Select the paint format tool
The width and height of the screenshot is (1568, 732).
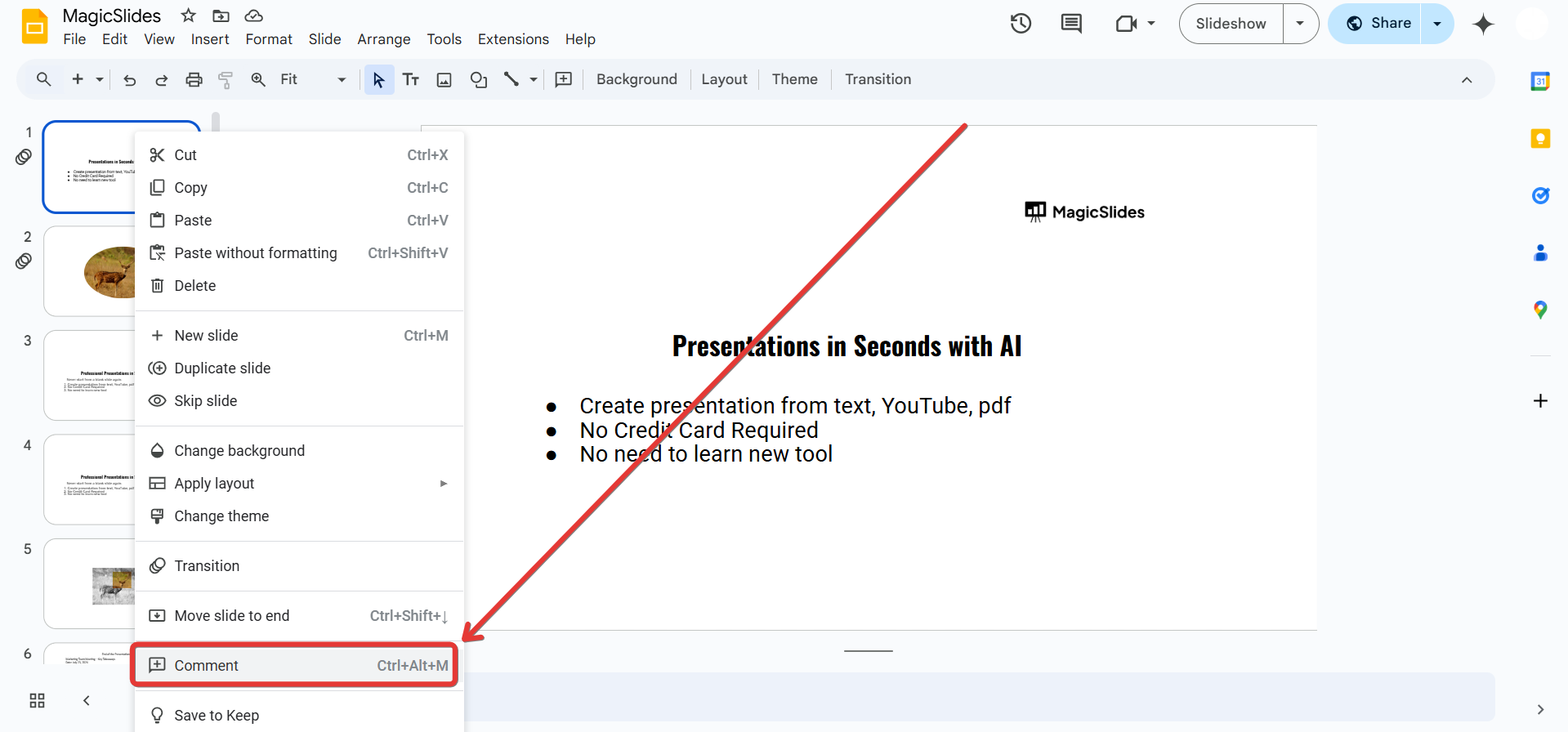[226, 79]
